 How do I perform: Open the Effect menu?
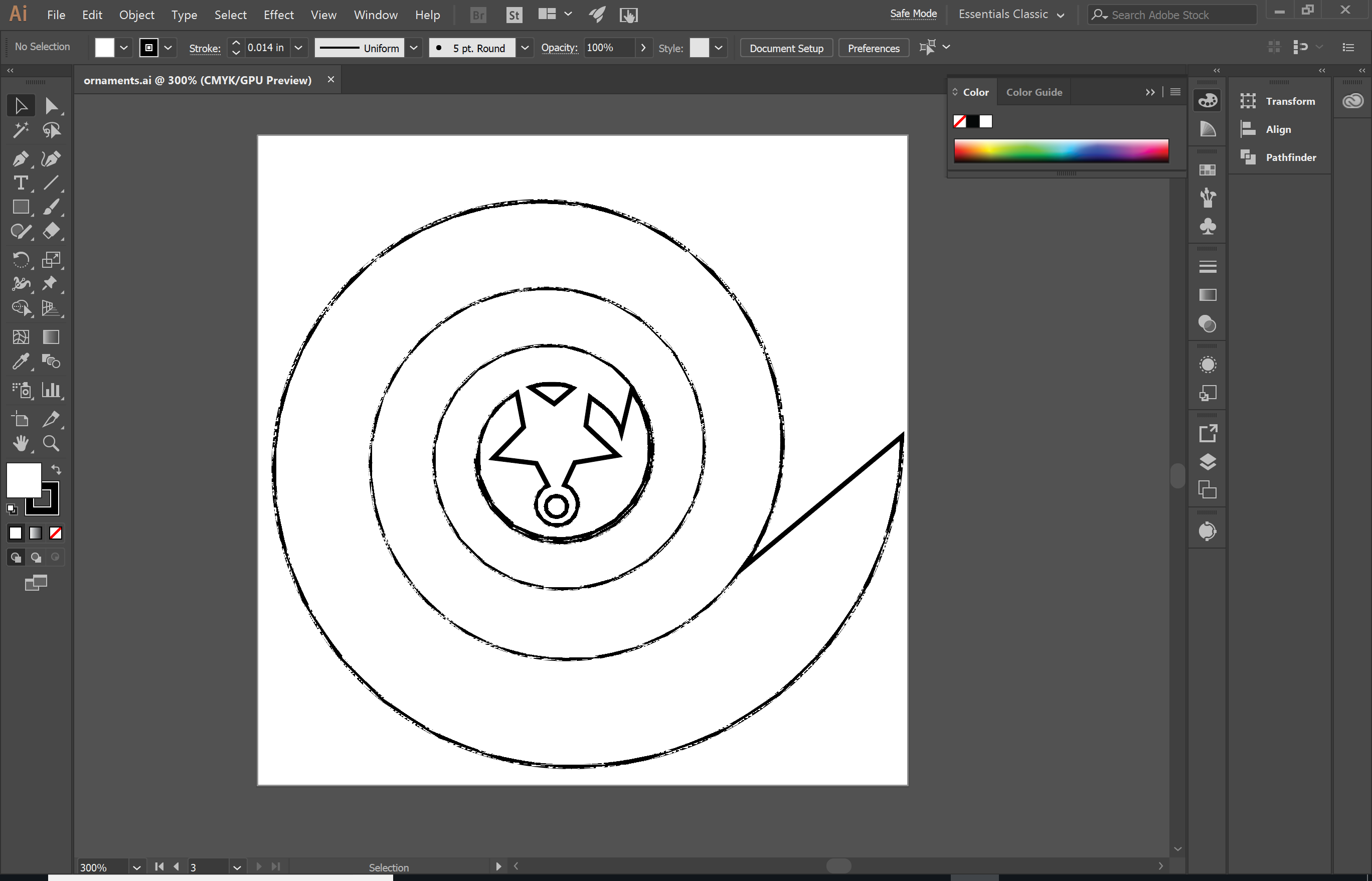coord(279,15)
